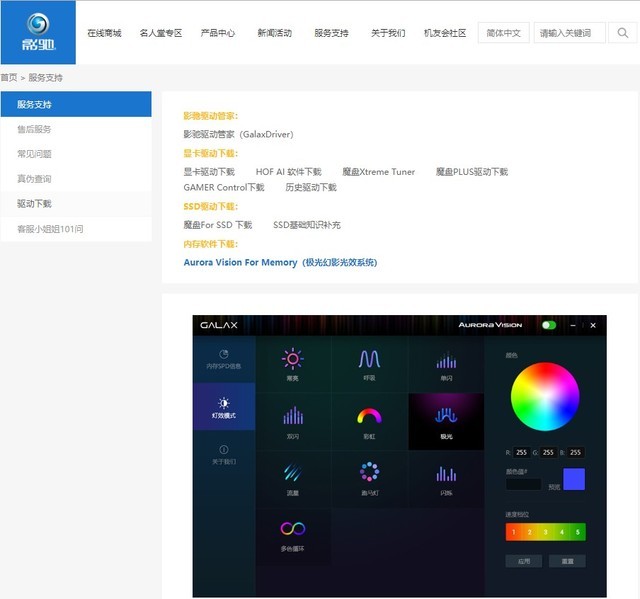This screenshot has height=599, width=640.
Task: Open 内存SPD信息 in Aurora Vision sidebar
Action: 224,359
